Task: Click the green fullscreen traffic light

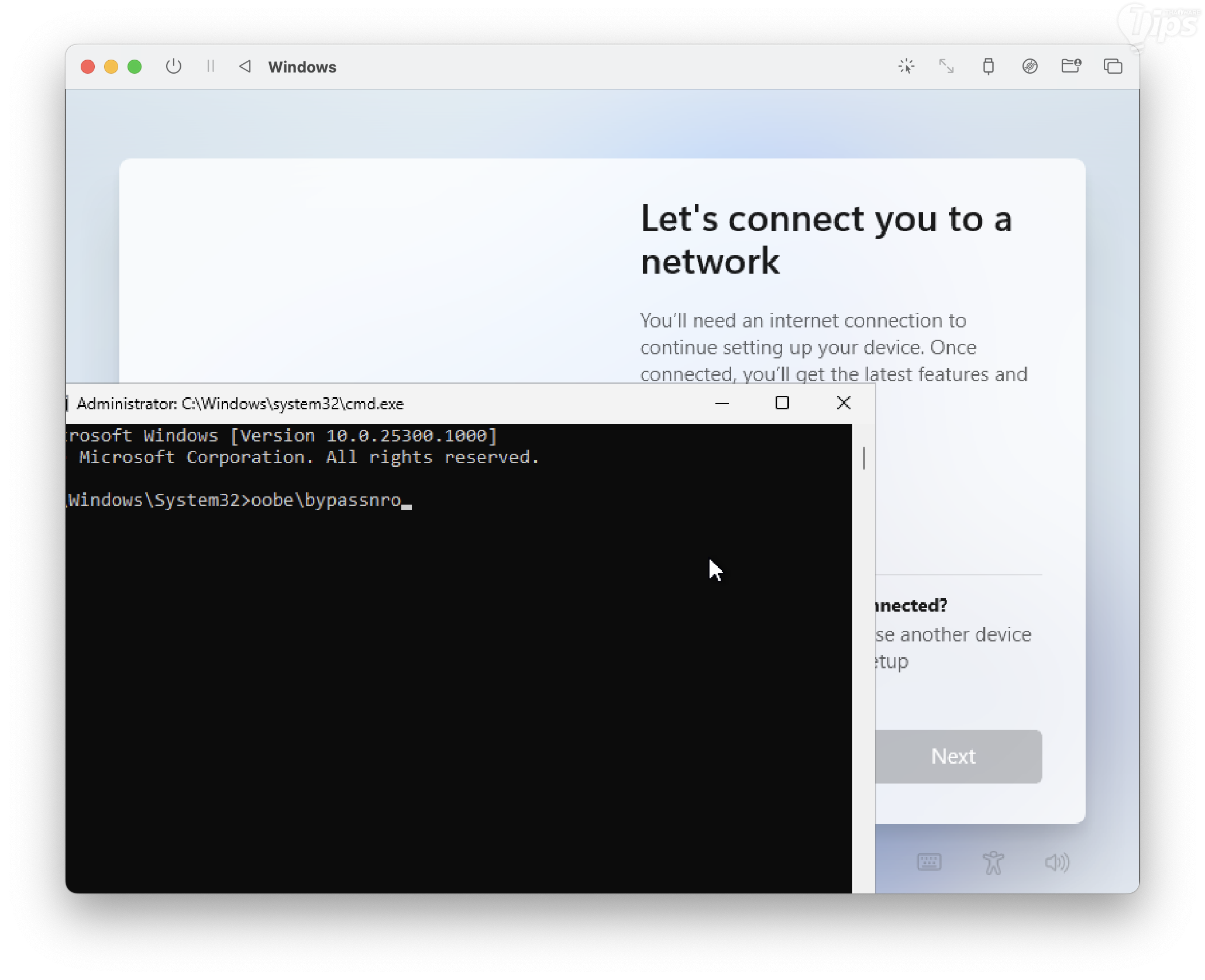Action: 135,67
